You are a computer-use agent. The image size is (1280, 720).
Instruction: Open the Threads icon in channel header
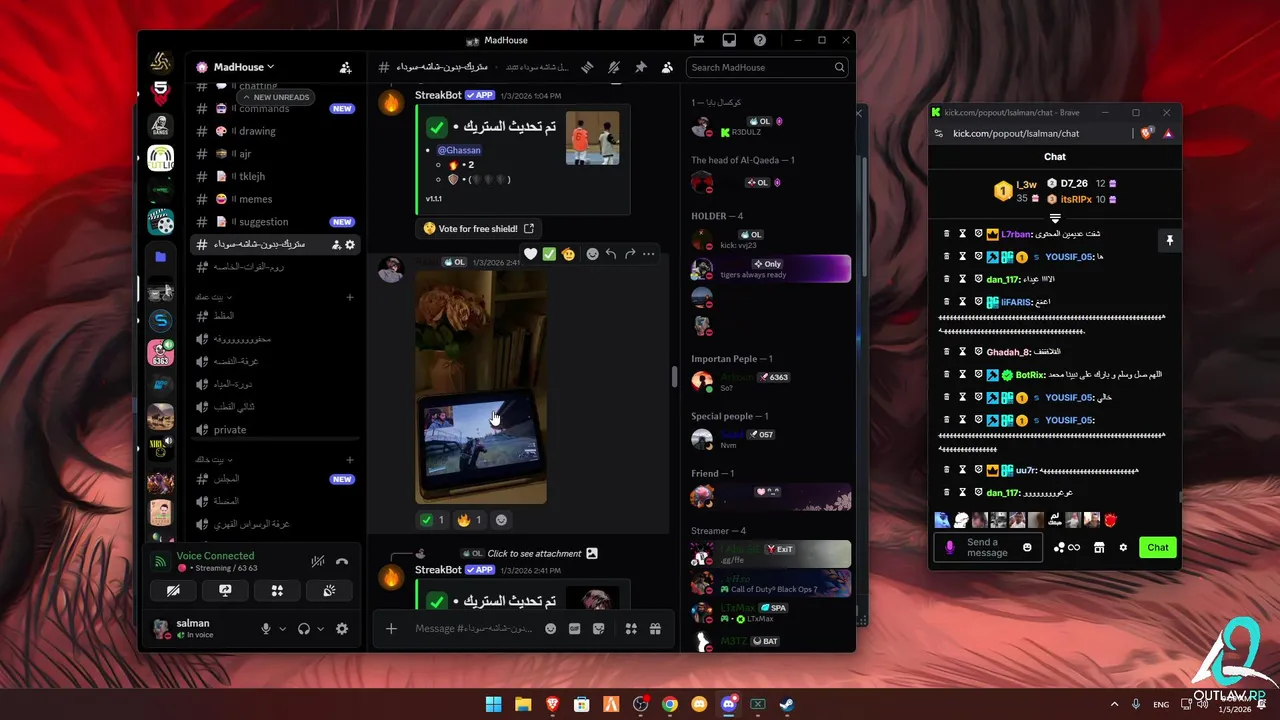pyautogui.click(x=588, y=67)
